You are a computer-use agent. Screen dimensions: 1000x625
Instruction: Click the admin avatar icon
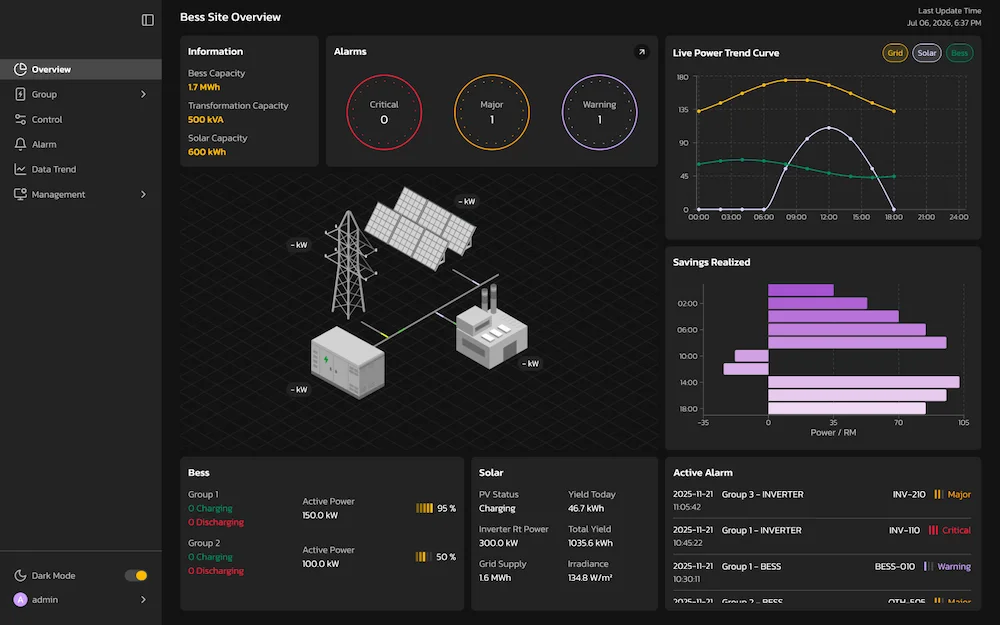(20, 599)
